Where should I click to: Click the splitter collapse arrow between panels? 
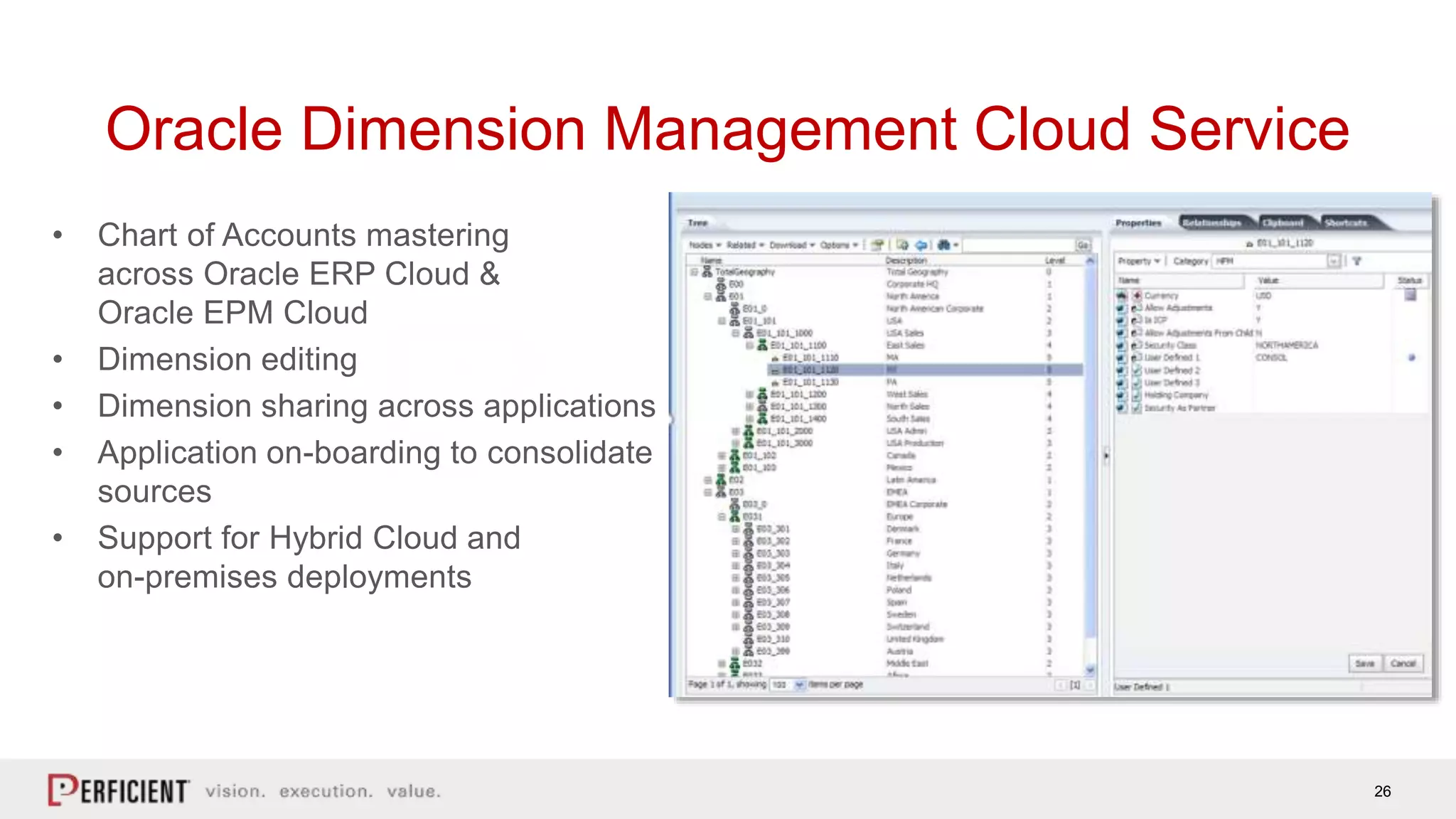tap(1106, 456)
